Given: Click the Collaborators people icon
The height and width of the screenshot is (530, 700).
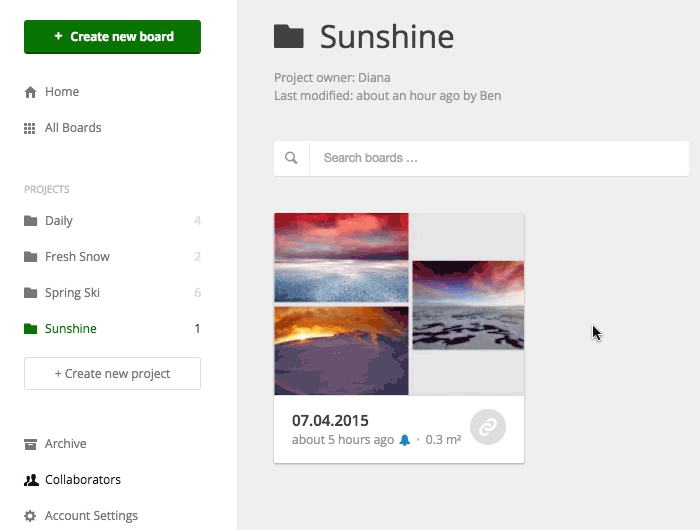Looking at the screenshot, I should click(31, 480).
